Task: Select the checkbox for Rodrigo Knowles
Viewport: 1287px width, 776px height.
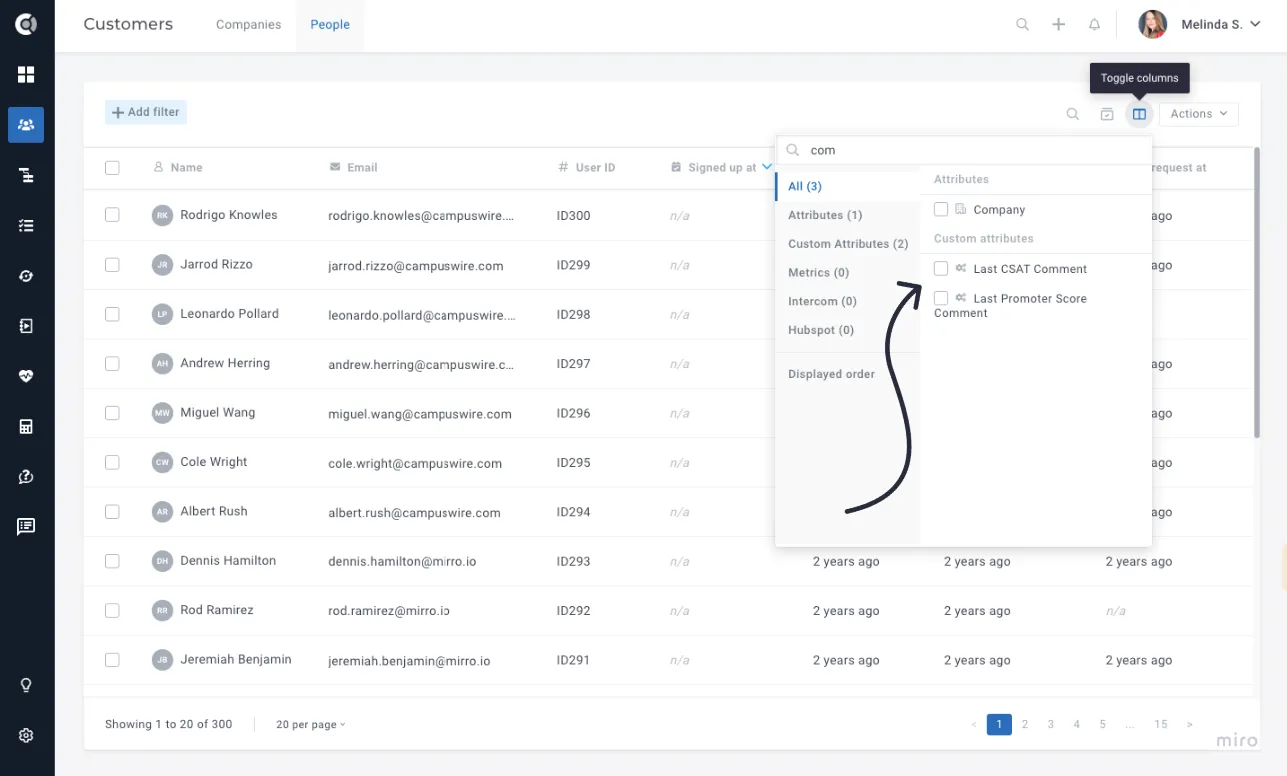Action: [x=112, y=215]
